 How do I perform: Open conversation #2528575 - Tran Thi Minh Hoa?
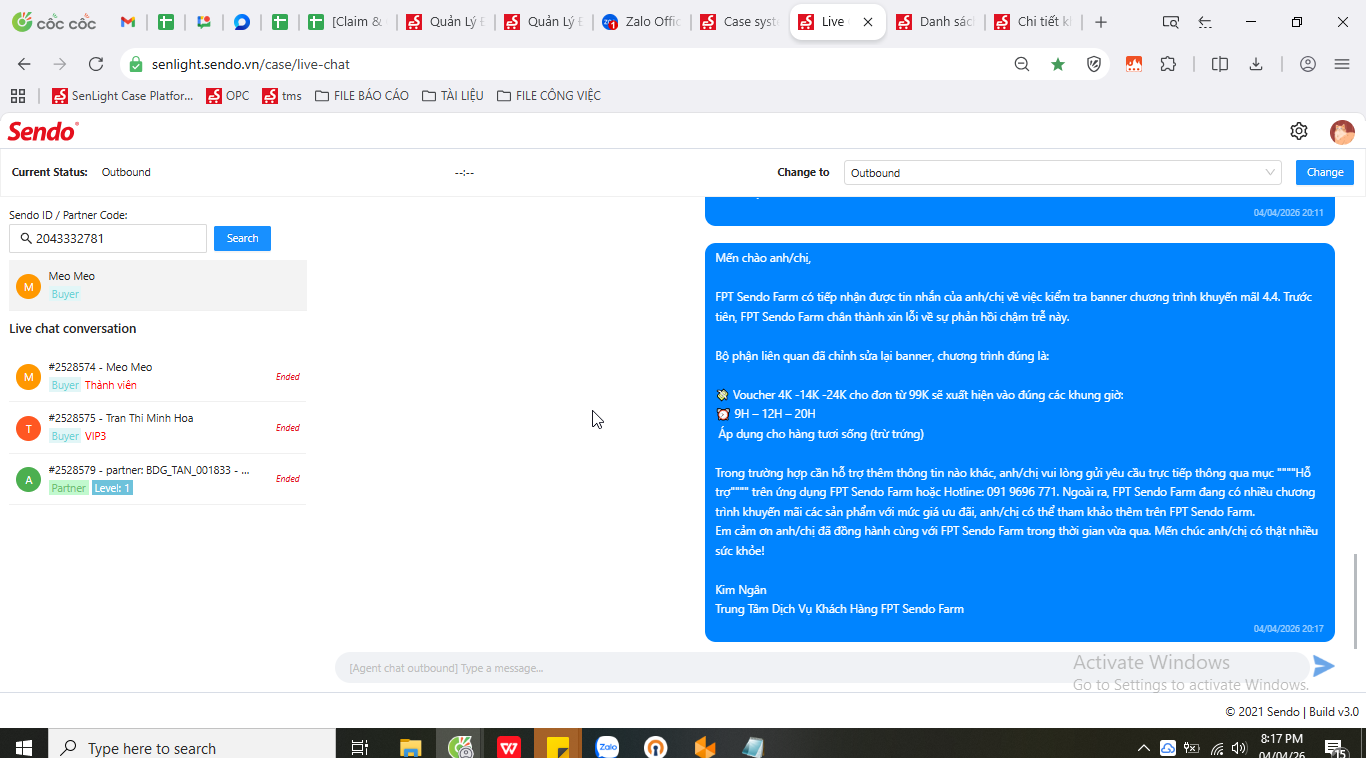pyautogui.click(x=158, y=427)
